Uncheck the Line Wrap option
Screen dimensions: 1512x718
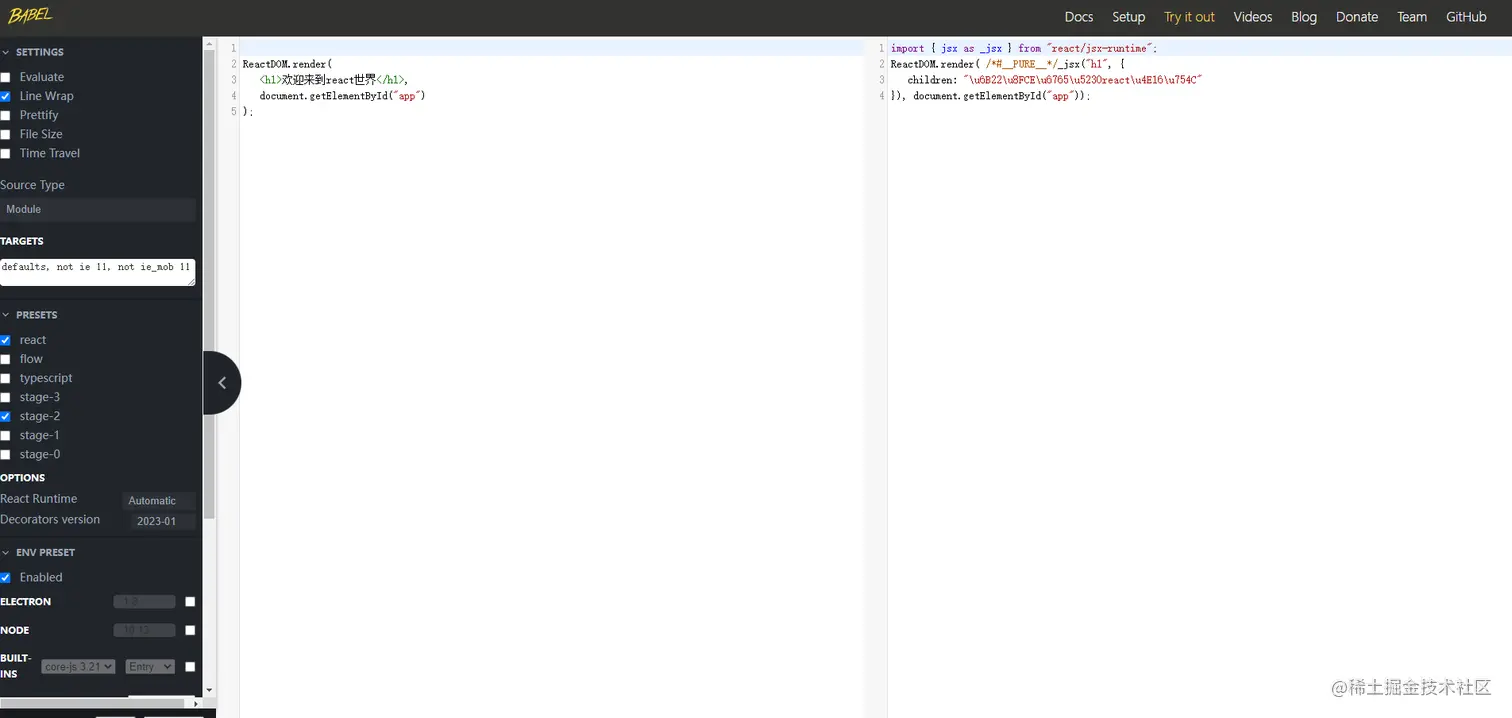(x=6, y=96)
